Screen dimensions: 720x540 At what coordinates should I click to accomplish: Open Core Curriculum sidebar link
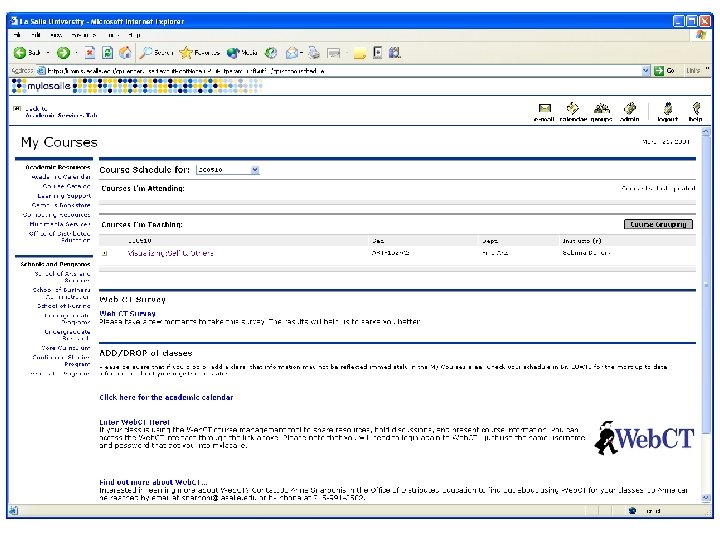tap(66, 348)
